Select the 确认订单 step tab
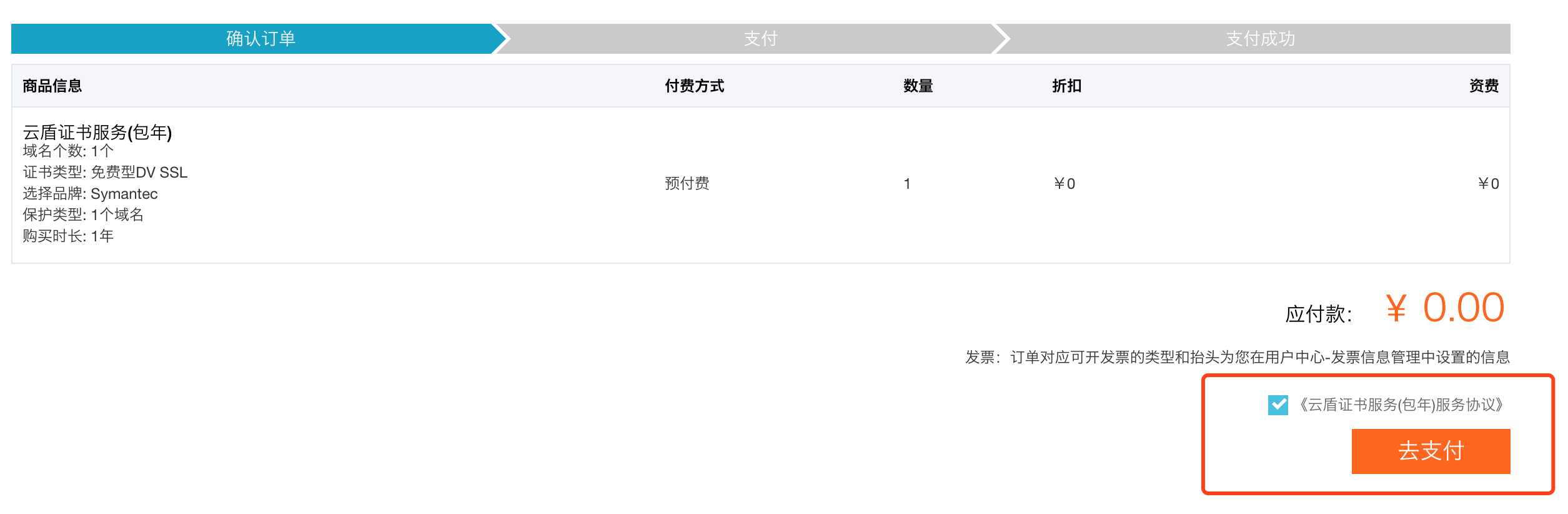This screenshot has width=1568, height=514. (x=260, y=39)
